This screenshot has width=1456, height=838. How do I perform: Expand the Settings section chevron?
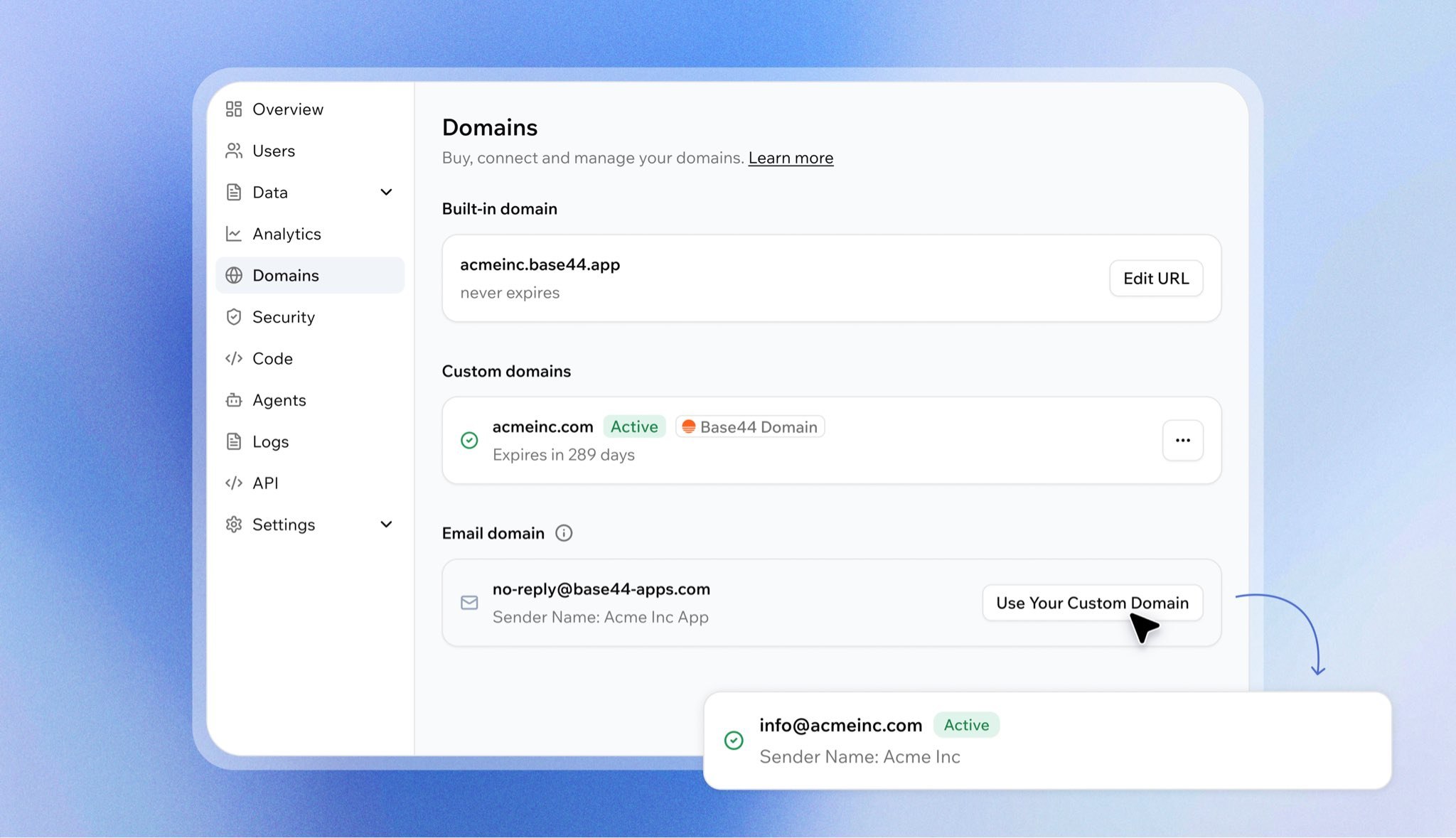[386, 525]
